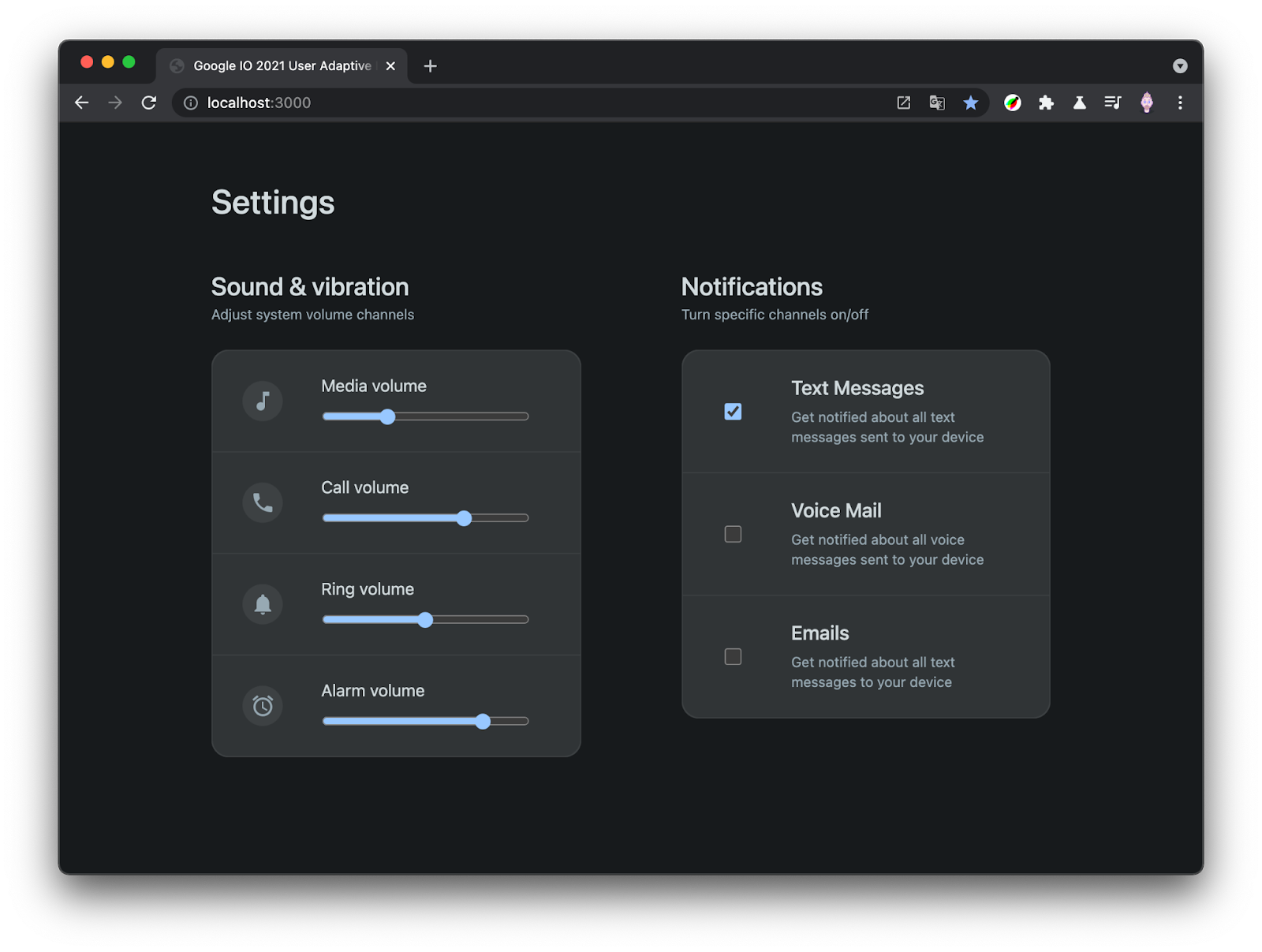Click the bell icon beside Ring volume

(263, 604)
